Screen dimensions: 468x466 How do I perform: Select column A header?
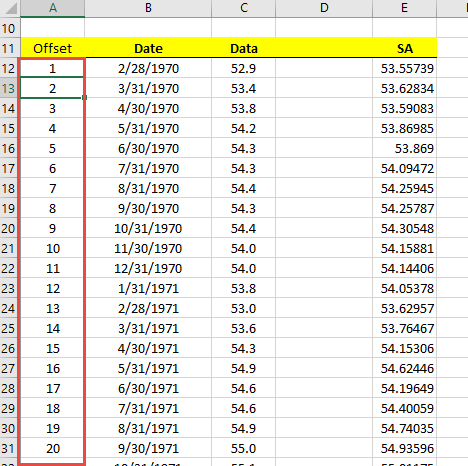tap(52, 8)
